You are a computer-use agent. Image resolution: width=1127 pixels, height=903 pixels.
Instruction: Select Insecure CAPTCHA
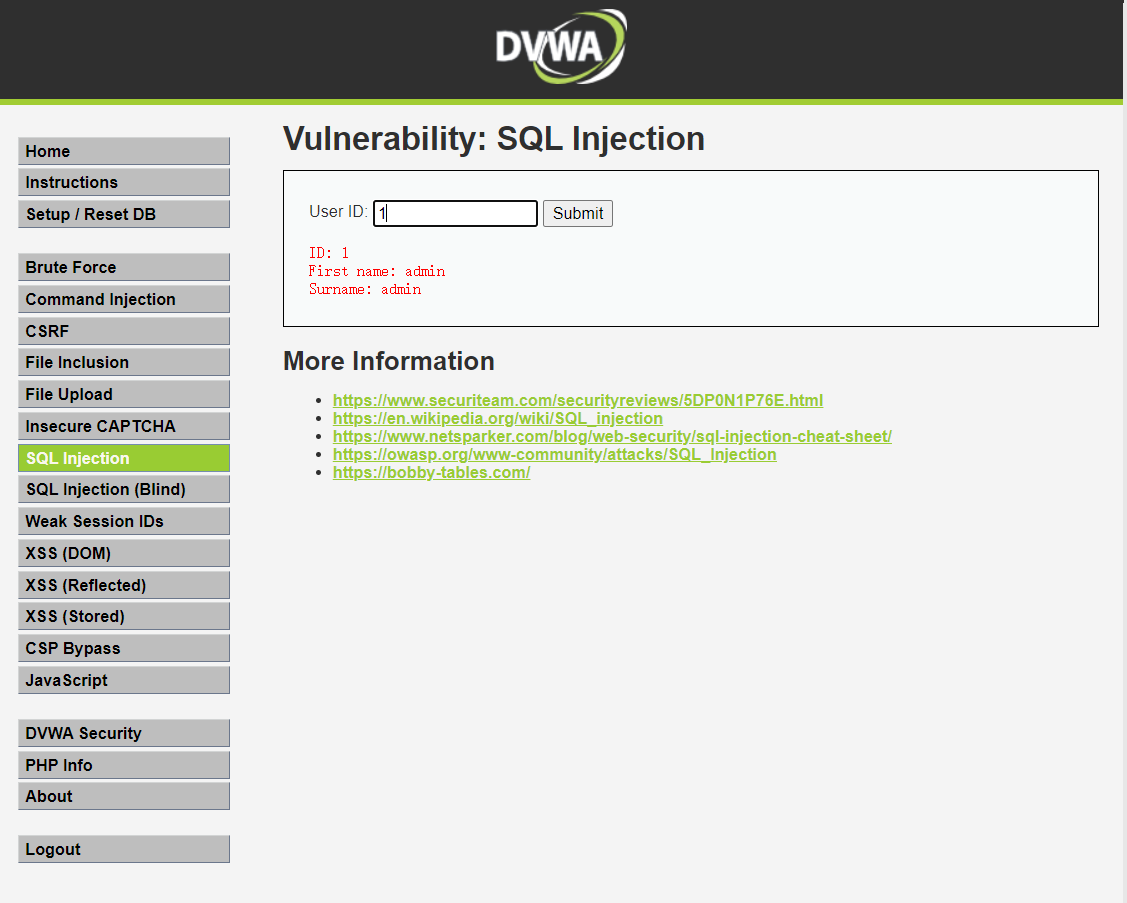[123, 425]
